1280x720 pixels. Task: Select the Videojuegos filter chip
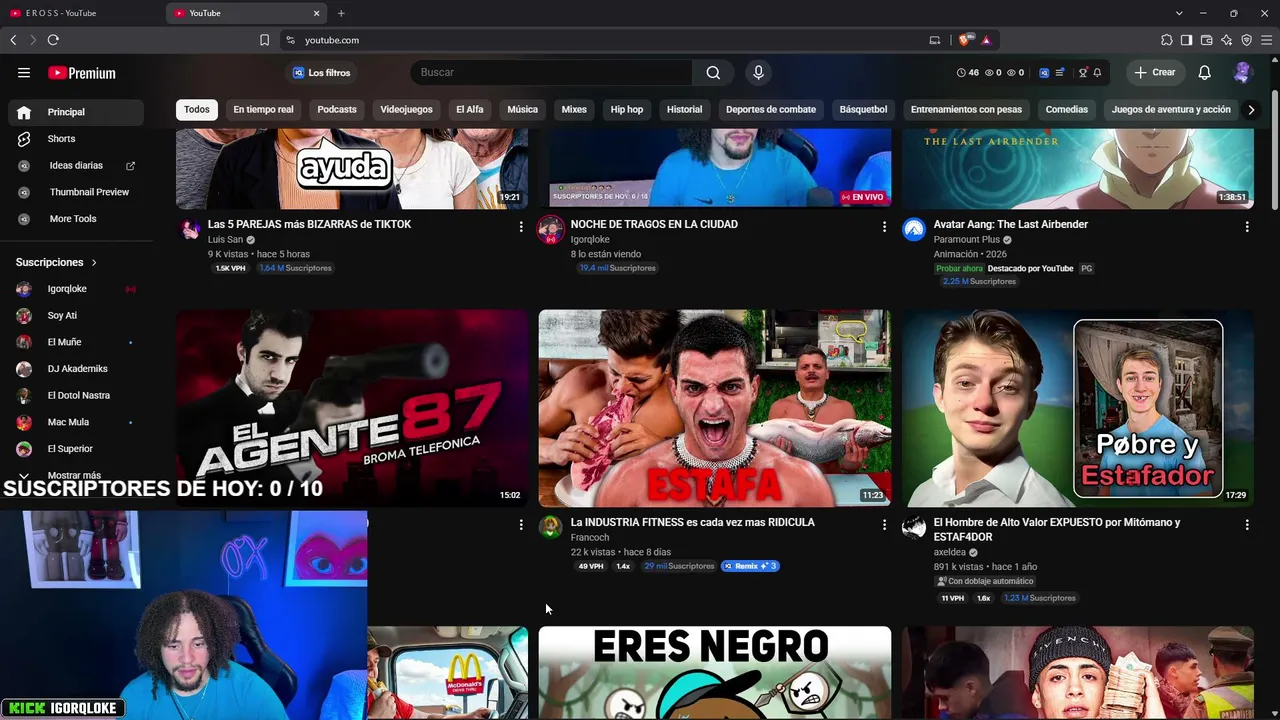(x=406, y=110)
